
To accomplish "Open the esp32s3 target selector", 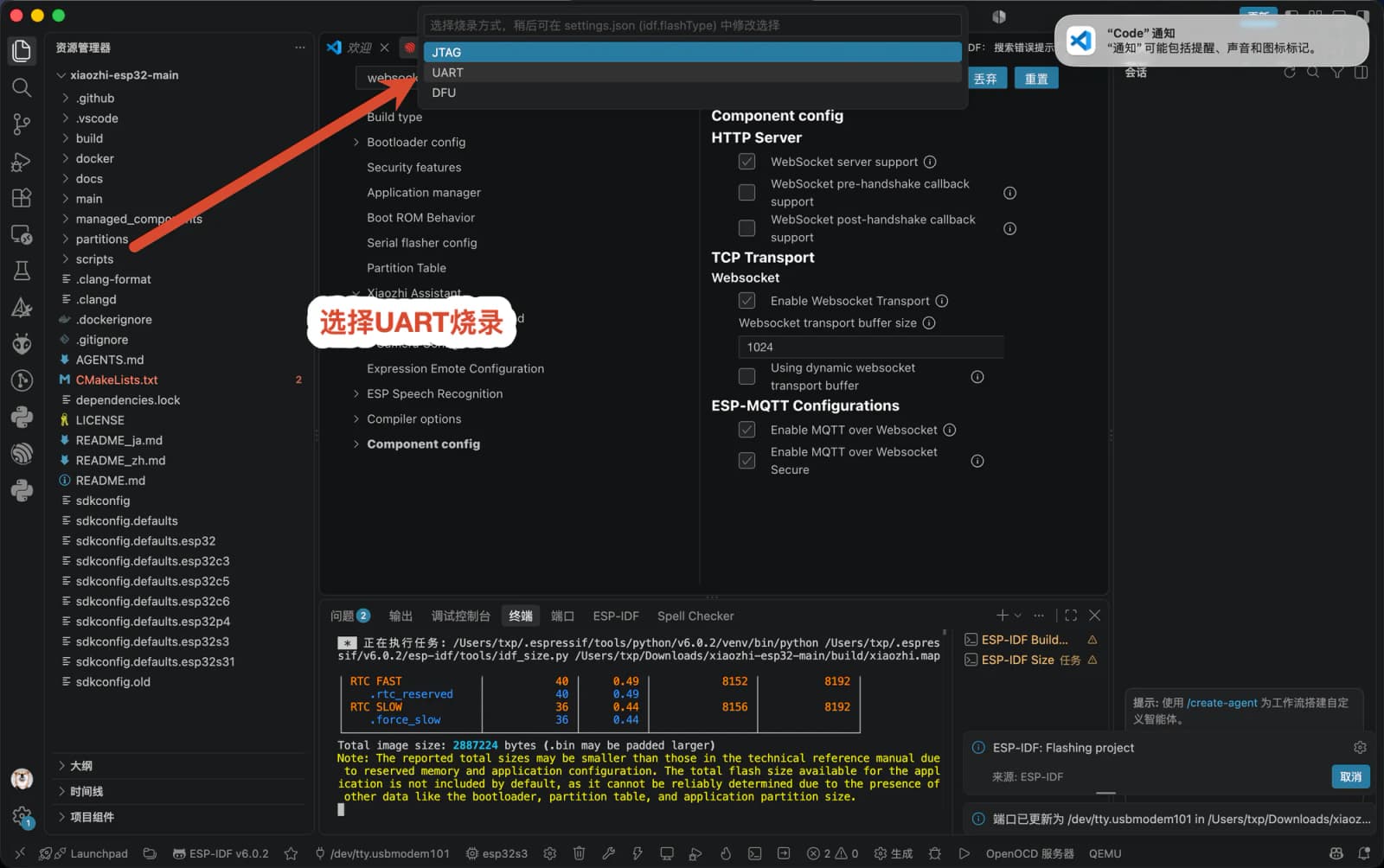I will tap(497, 853).
